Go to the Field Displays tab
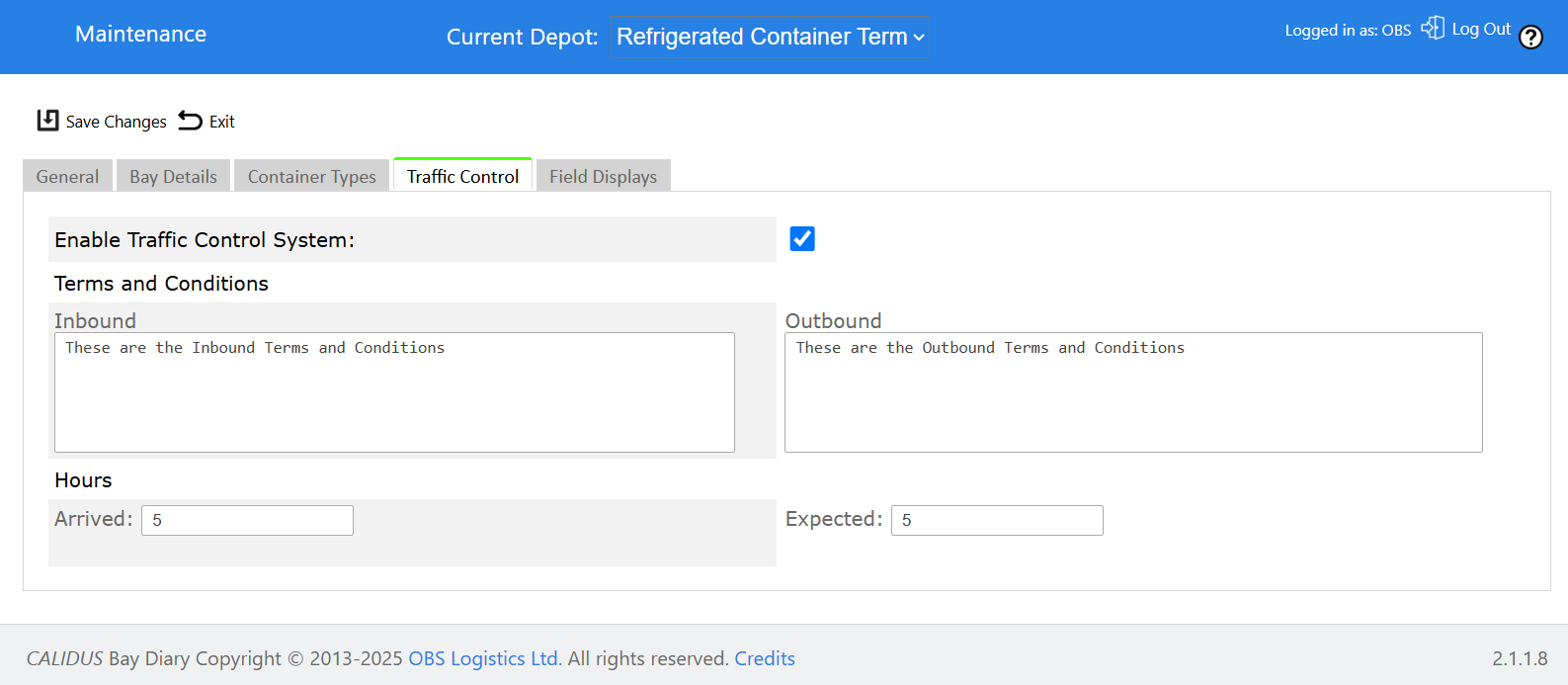 click(603, 176)
